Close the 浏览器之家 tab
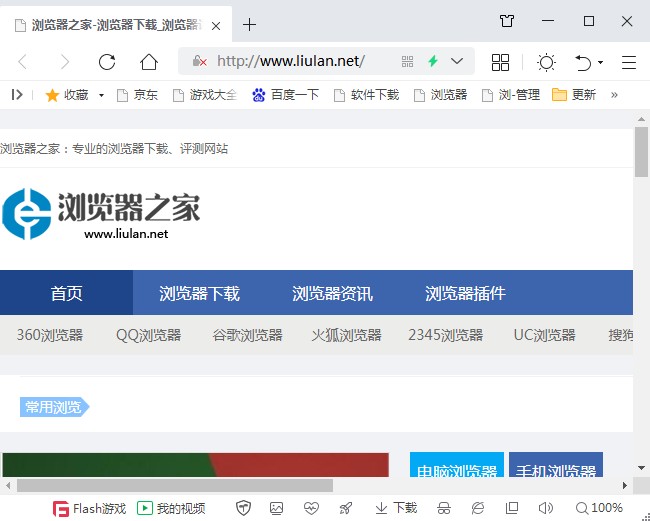The width and height of the screenshot is (650, 521). [x=216, y=26]
